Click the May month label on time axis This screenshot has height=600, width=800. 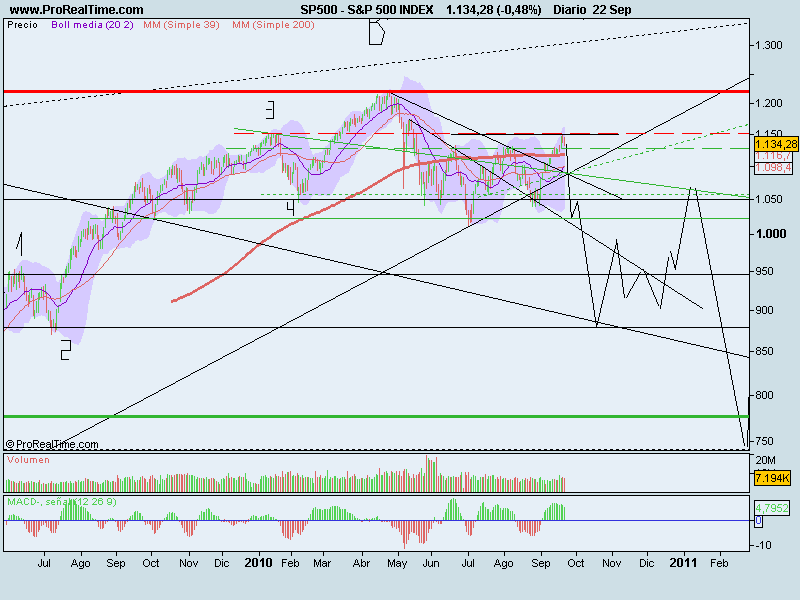tap(397, 563)
